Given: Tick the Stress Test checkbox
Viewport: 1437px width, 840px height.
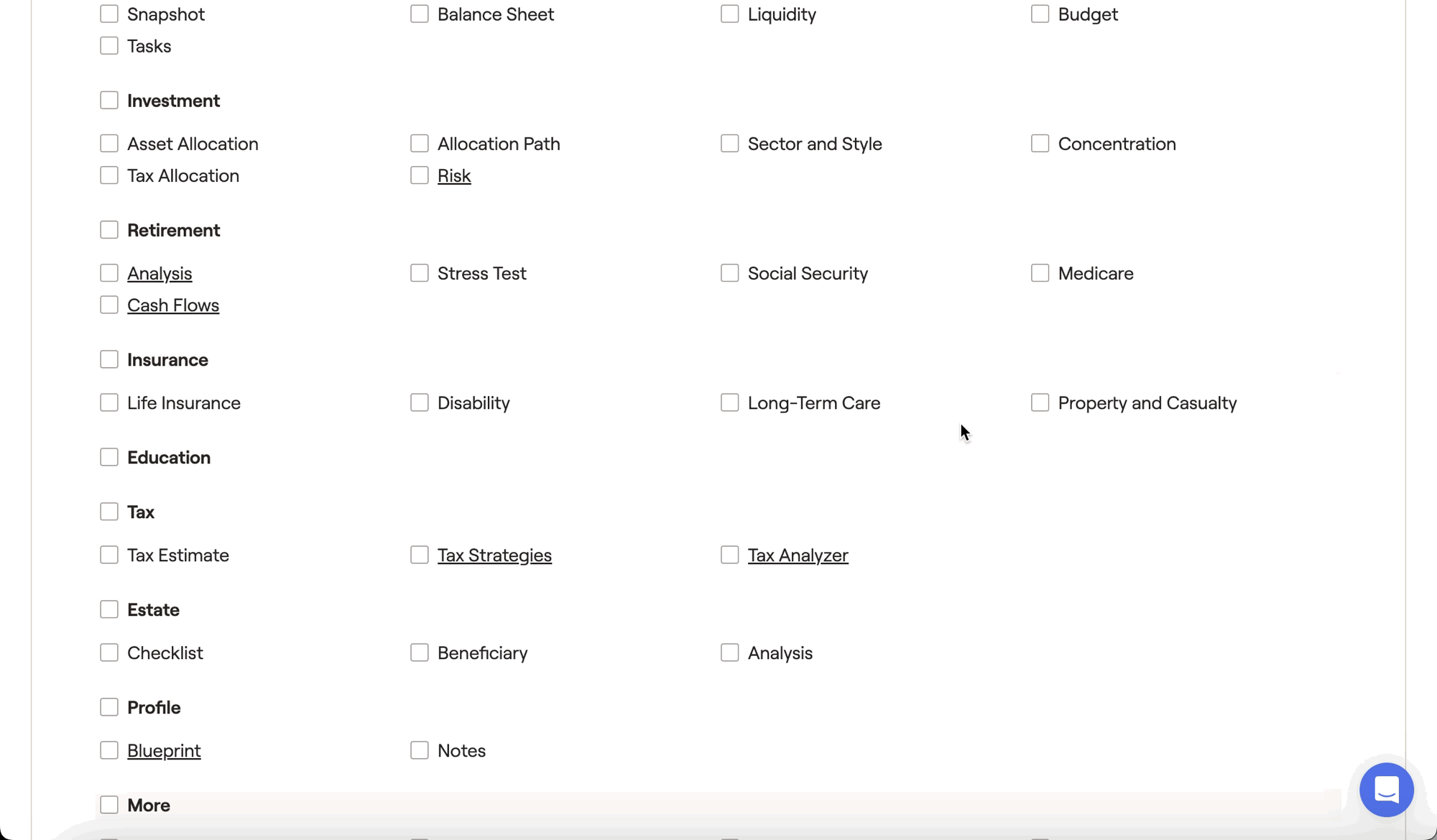Looking at the screenshot, I should point(420,273).
